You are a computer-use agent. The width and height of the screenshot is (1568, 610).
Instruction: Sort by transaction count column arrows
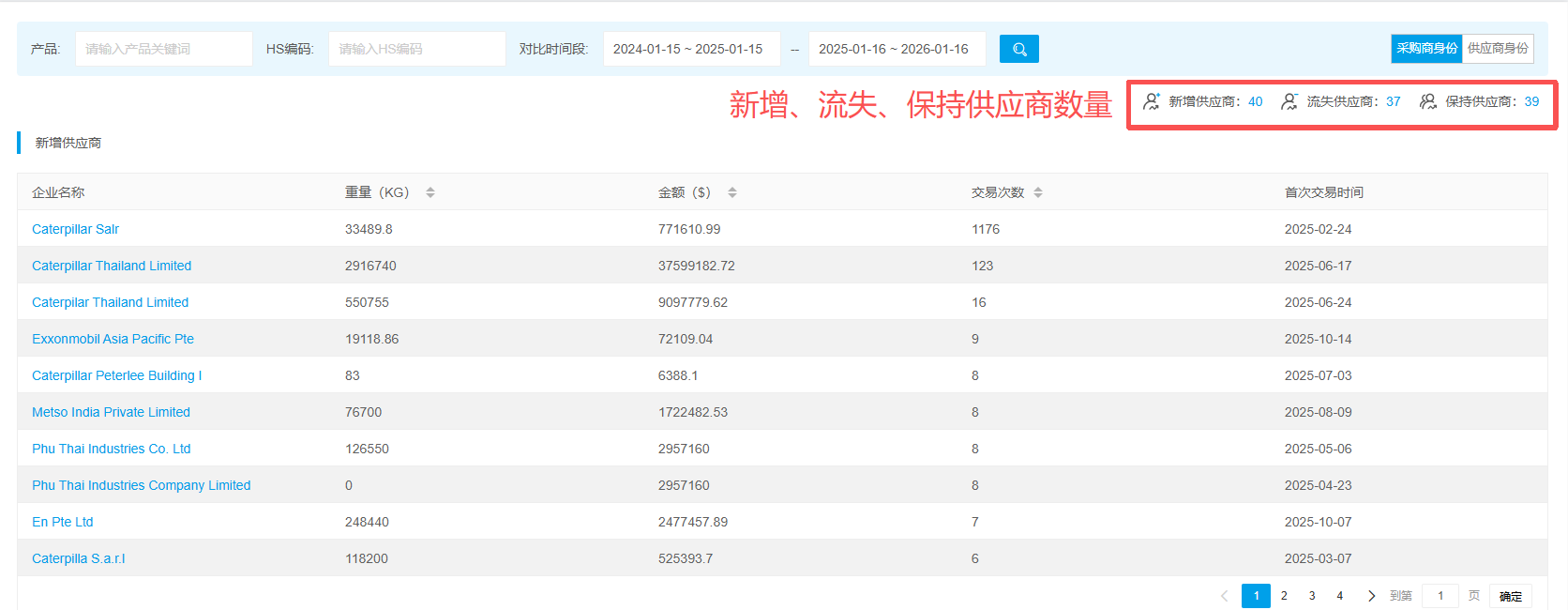(1038, 192)
